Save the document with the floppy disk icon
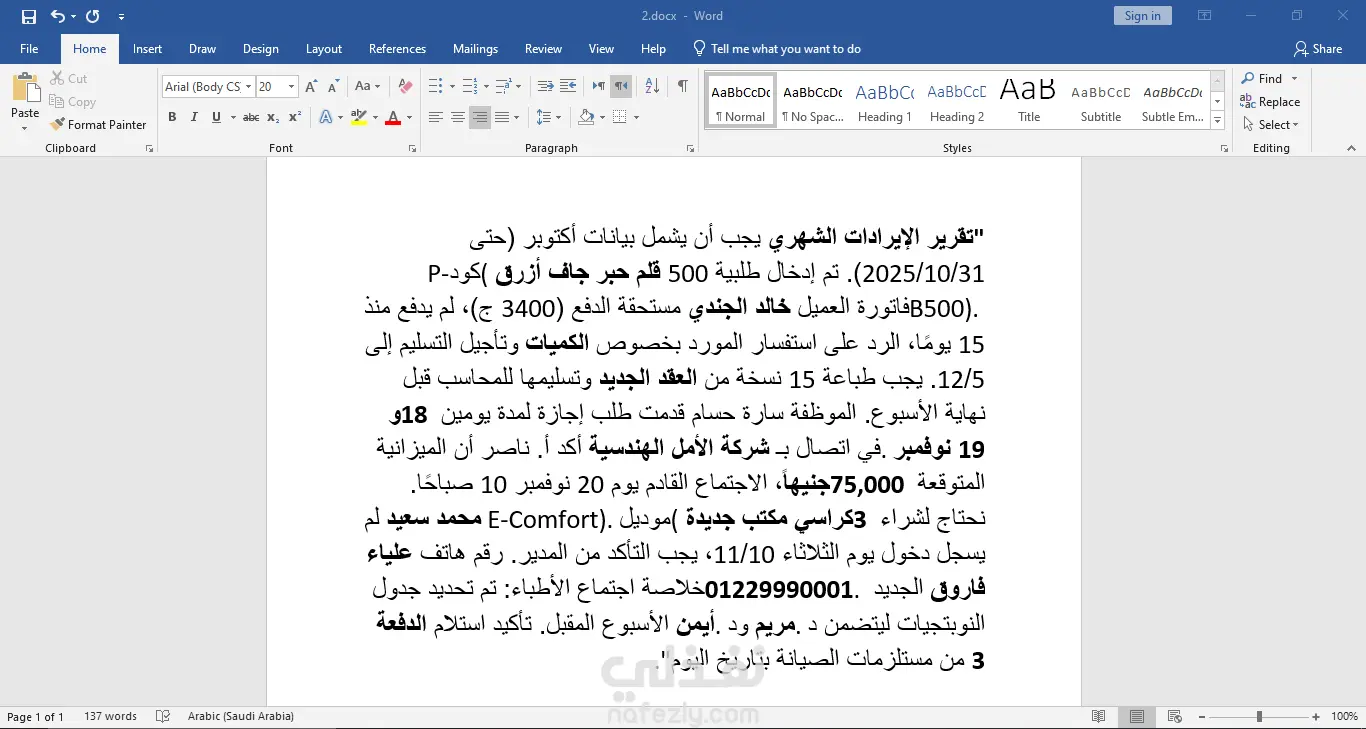This screenshot has width=1366, height=729. click(x=28, y=16)
